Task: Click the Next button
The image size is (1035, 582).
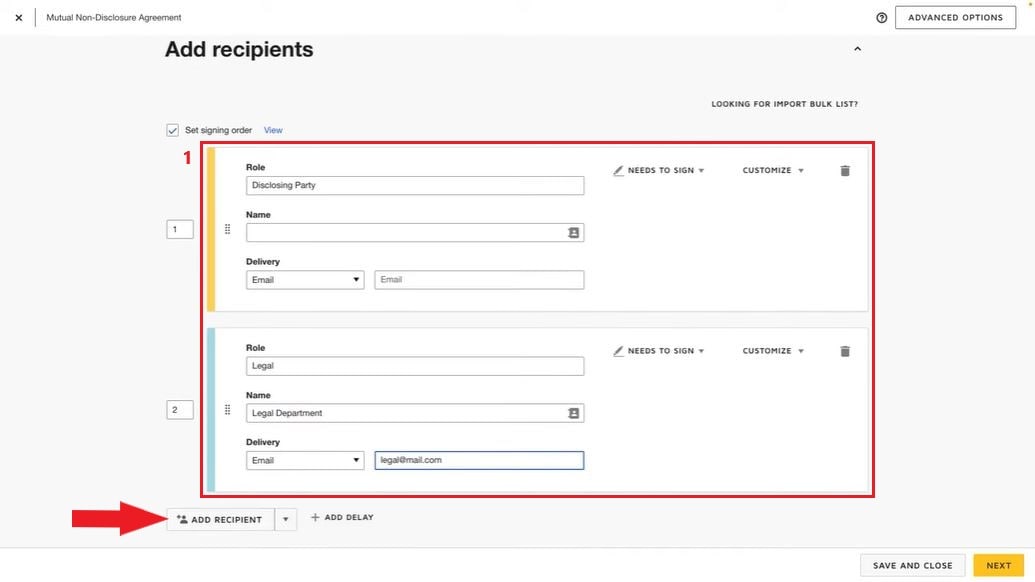Action: tap(998, 566)
